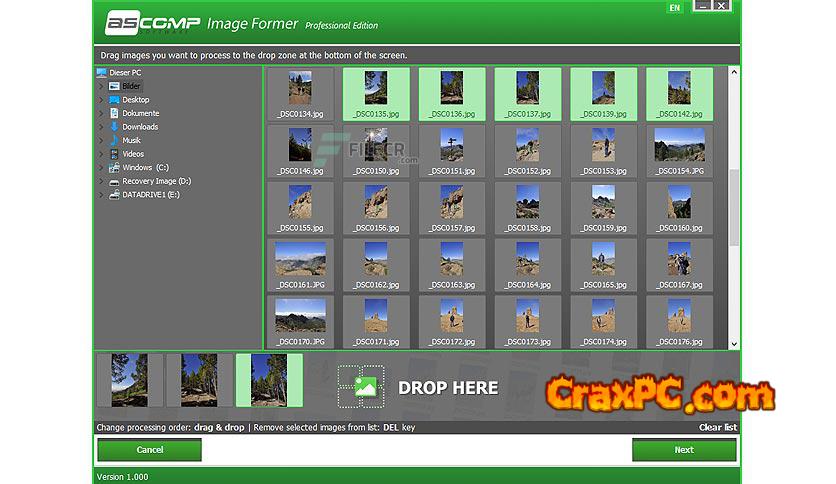836x484 pixels.
Task: Select thumbnail _DSC0146.jpg
Action: pyautogui.click(x=301, y=151)
